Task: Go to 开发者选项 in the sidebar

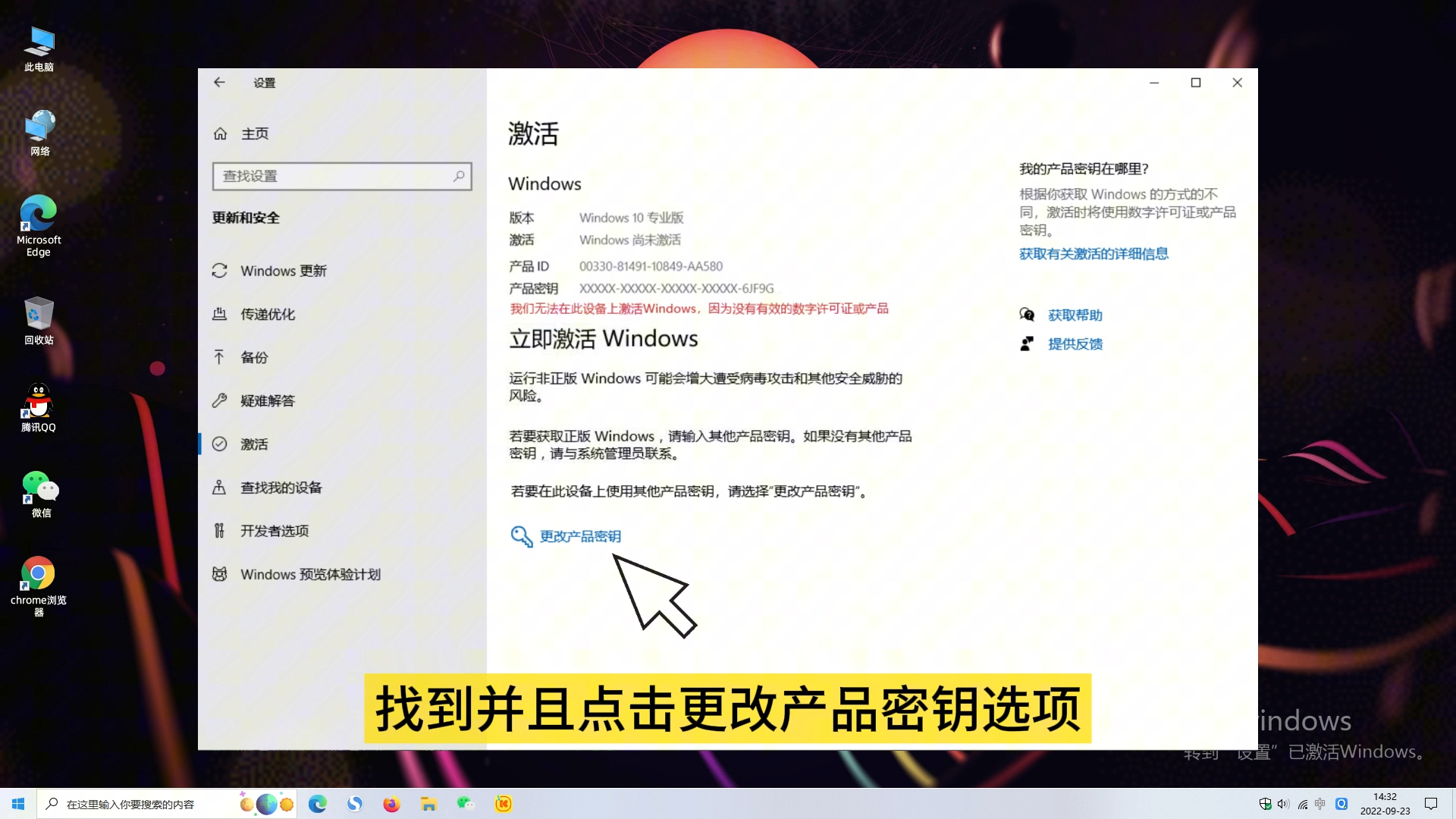Action: [273, 530]
